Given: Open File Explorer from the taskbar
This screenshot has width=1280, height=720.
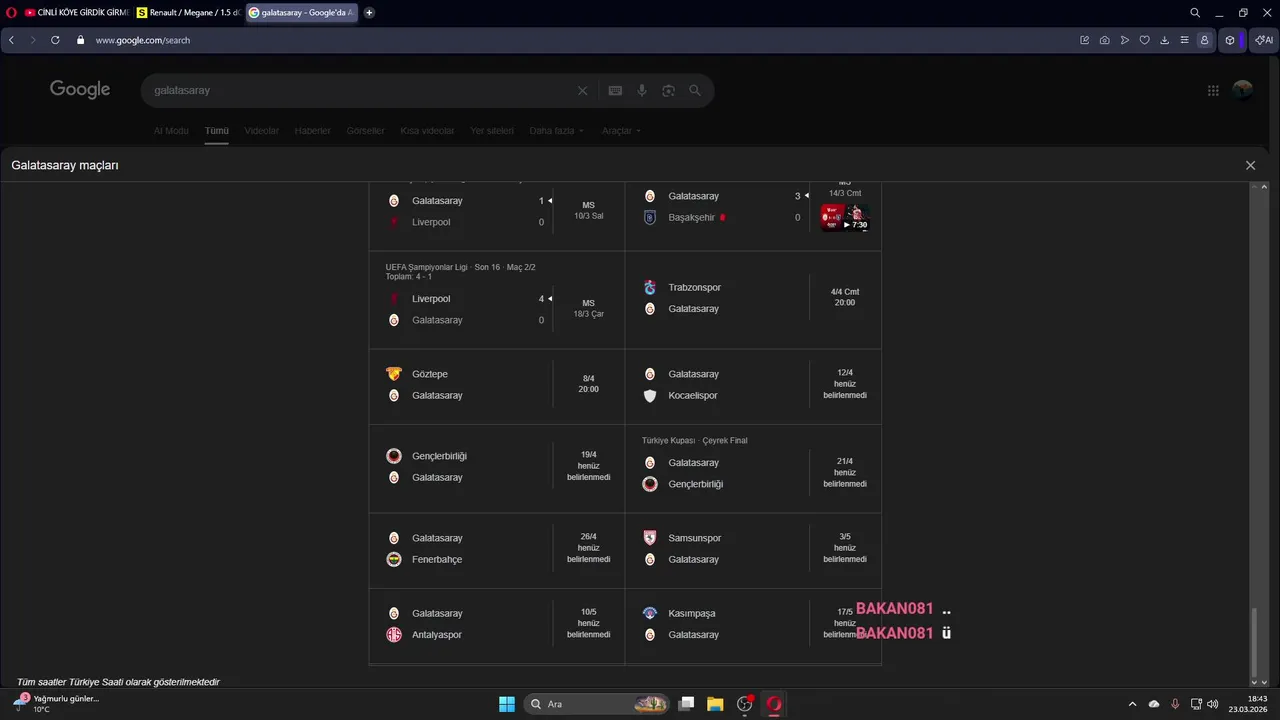Looking at the screenshot, I should tap(715, 704).
